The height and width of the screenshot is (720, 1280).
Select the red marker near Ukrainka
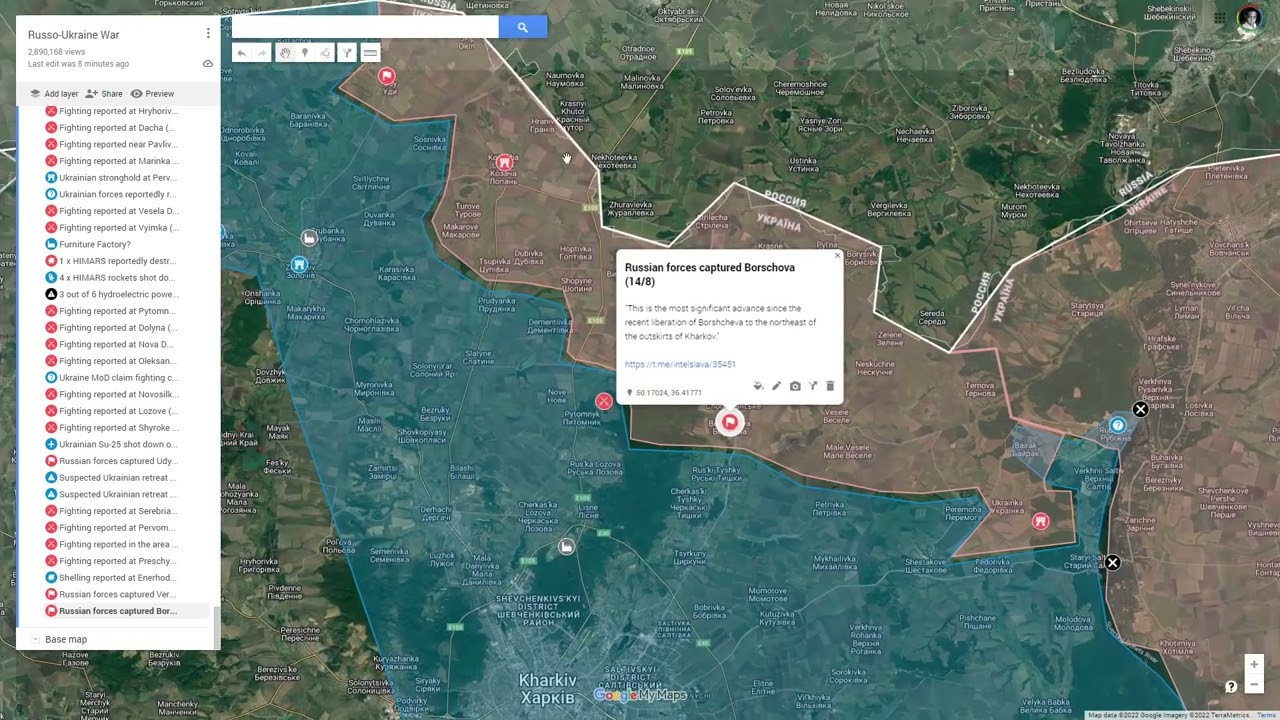(x=1040, y=521)
